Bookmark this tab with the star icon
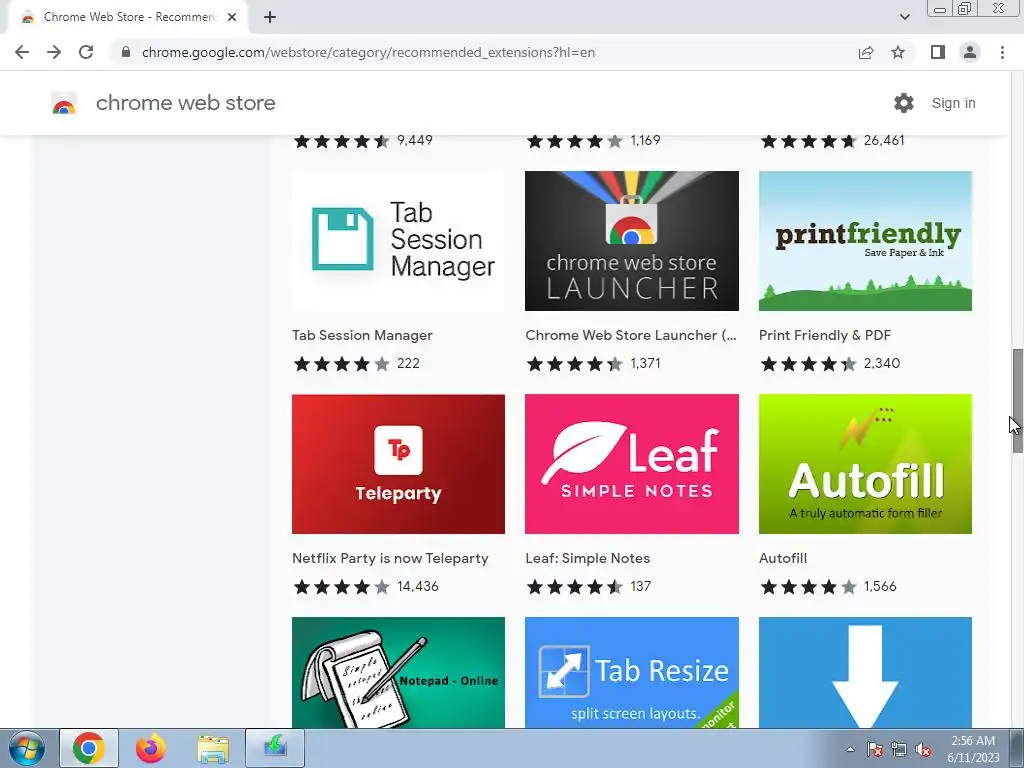1024x768 pixels. pyautogui.click(x=898, y=52)
